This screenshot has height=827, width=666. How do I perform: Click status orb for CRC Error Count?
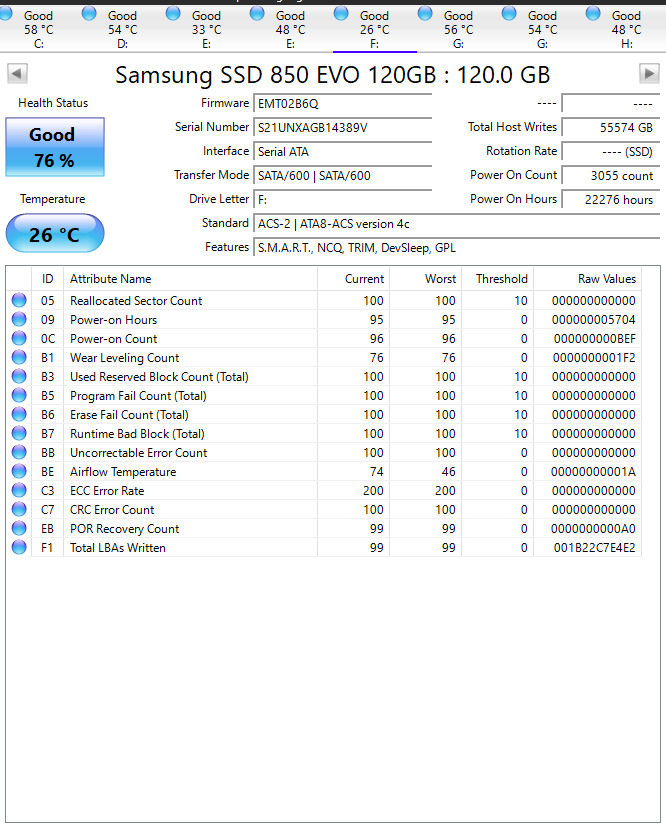coord(19,509)
